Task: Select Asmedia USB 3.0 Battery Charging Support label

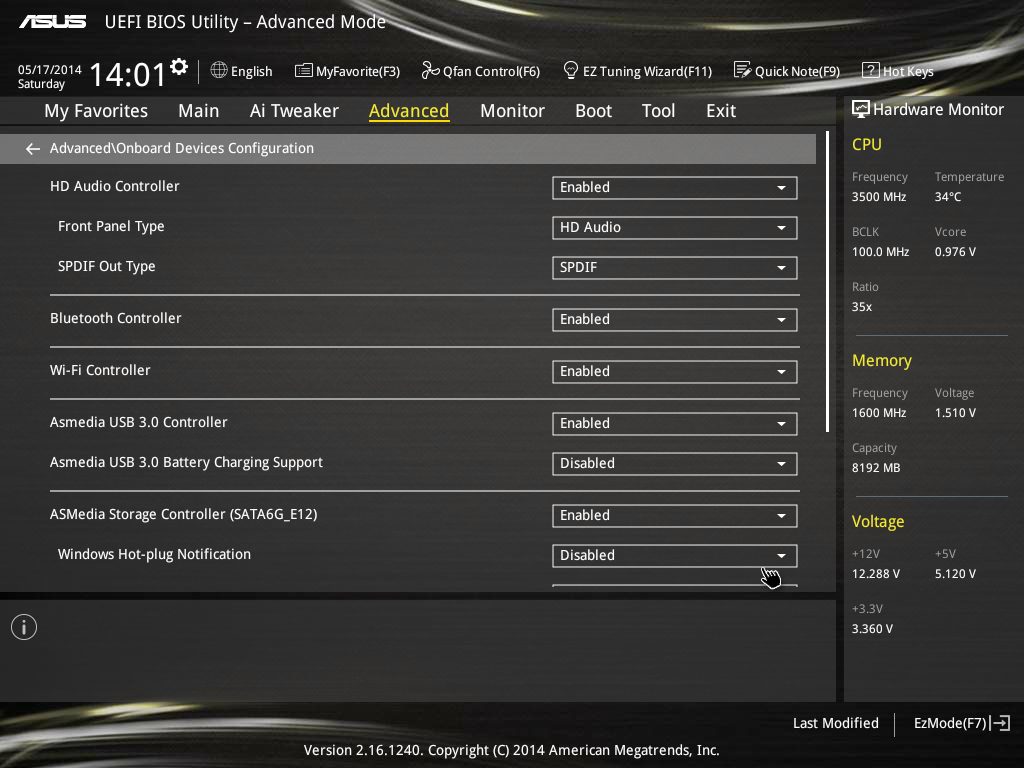Action: [186, 462]
